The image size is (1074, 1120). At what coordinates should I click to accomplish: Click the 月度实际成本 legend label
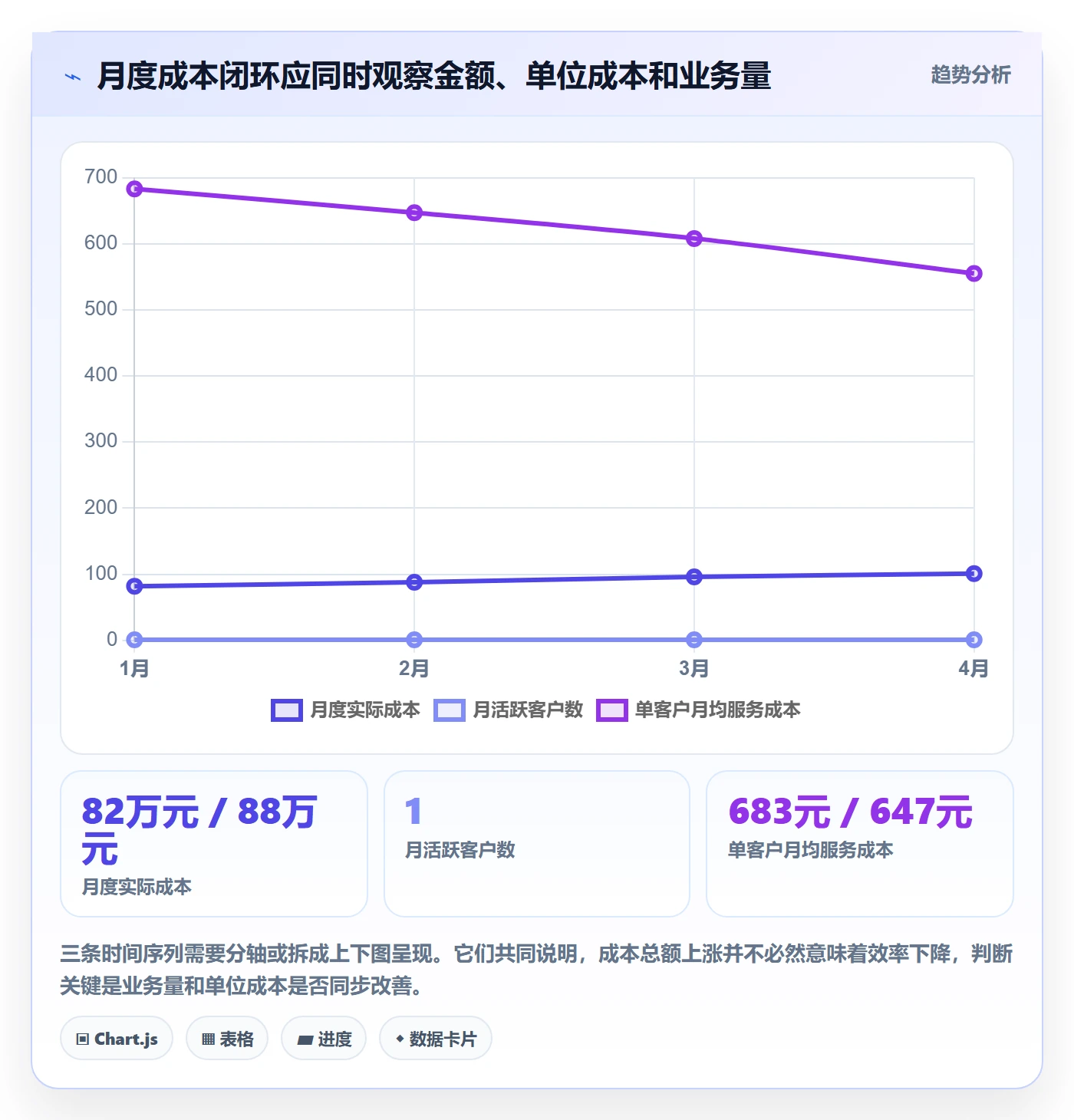365,710
